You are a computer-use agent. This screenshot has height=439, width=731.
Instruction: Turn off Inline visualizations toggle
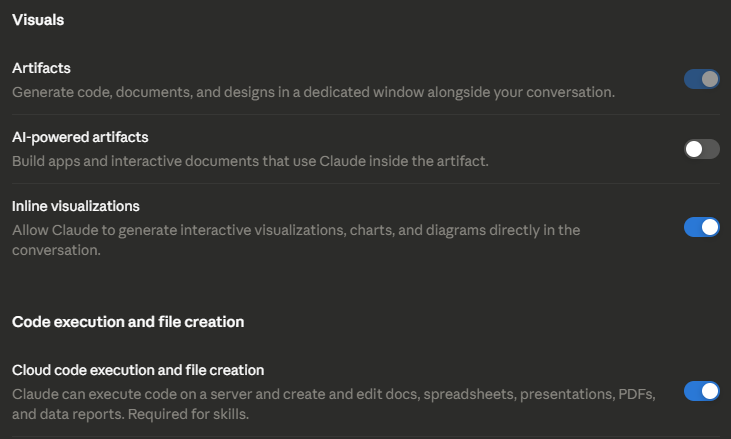click(x=702, y=227)
